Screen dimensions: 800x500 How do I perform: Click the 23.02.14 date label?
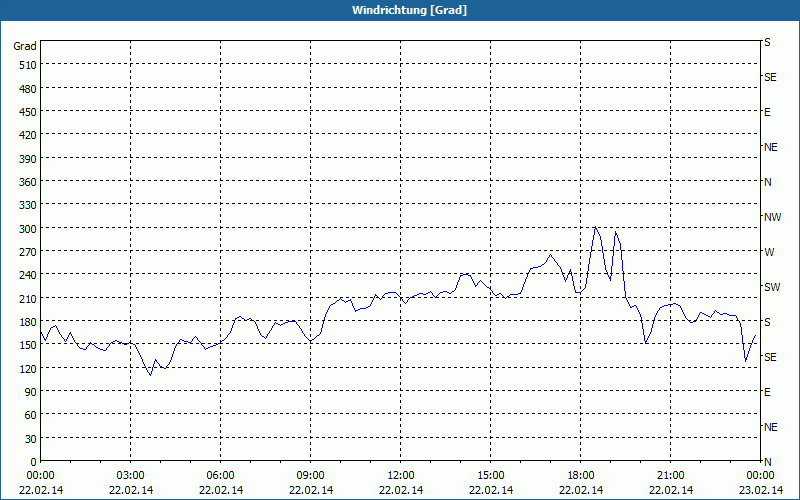760,490
